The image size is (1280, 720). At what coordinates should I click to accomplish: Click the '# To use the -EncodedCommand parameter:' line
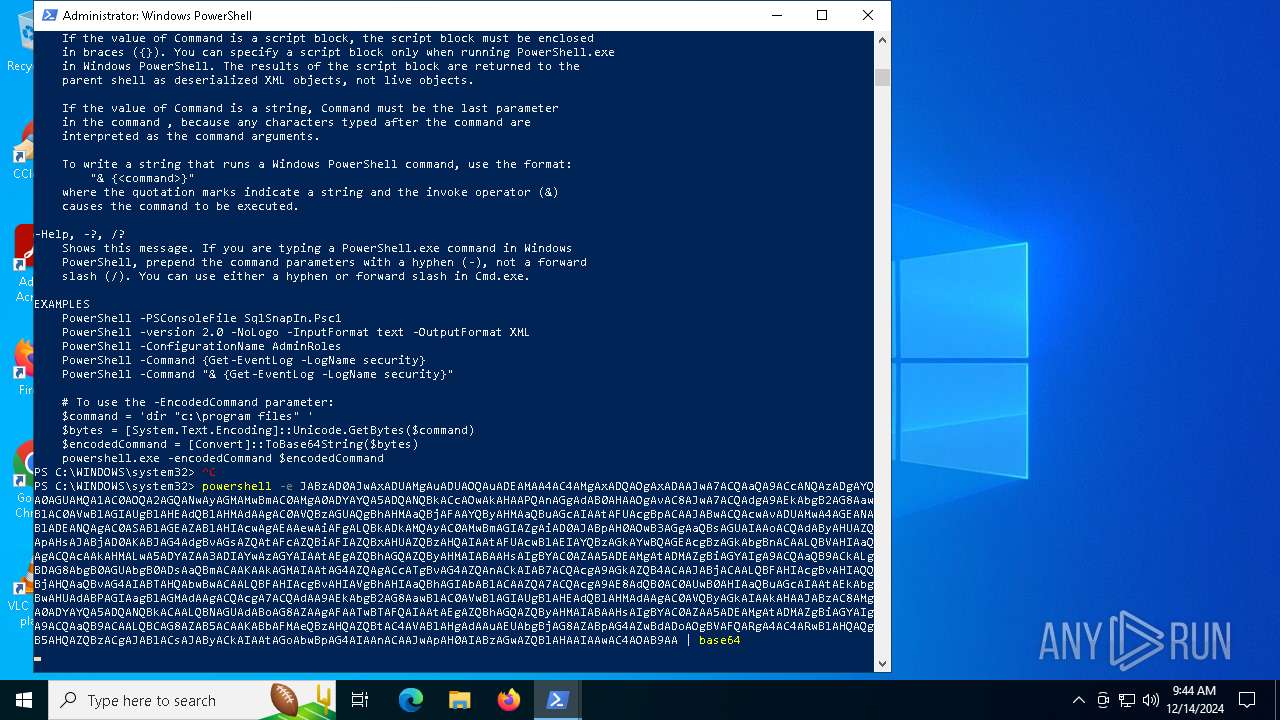(198, 402)
